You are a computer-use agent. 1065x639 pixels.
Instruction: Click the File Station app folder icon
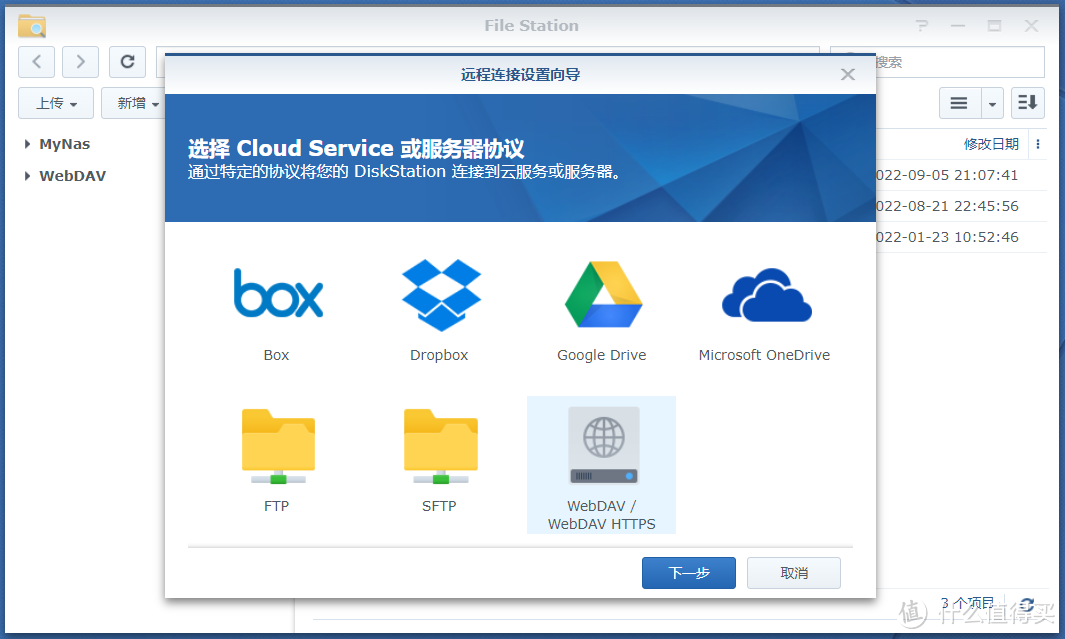pos(32,26)
